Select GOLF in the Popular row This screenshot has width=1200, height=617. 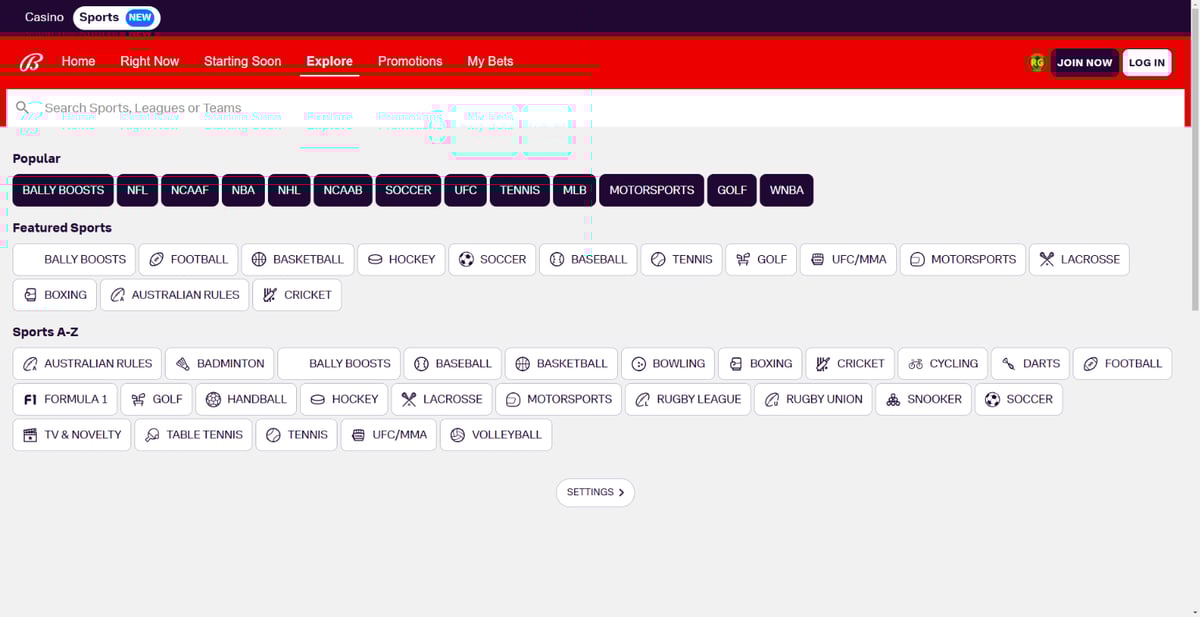click(x=732, y=190)
